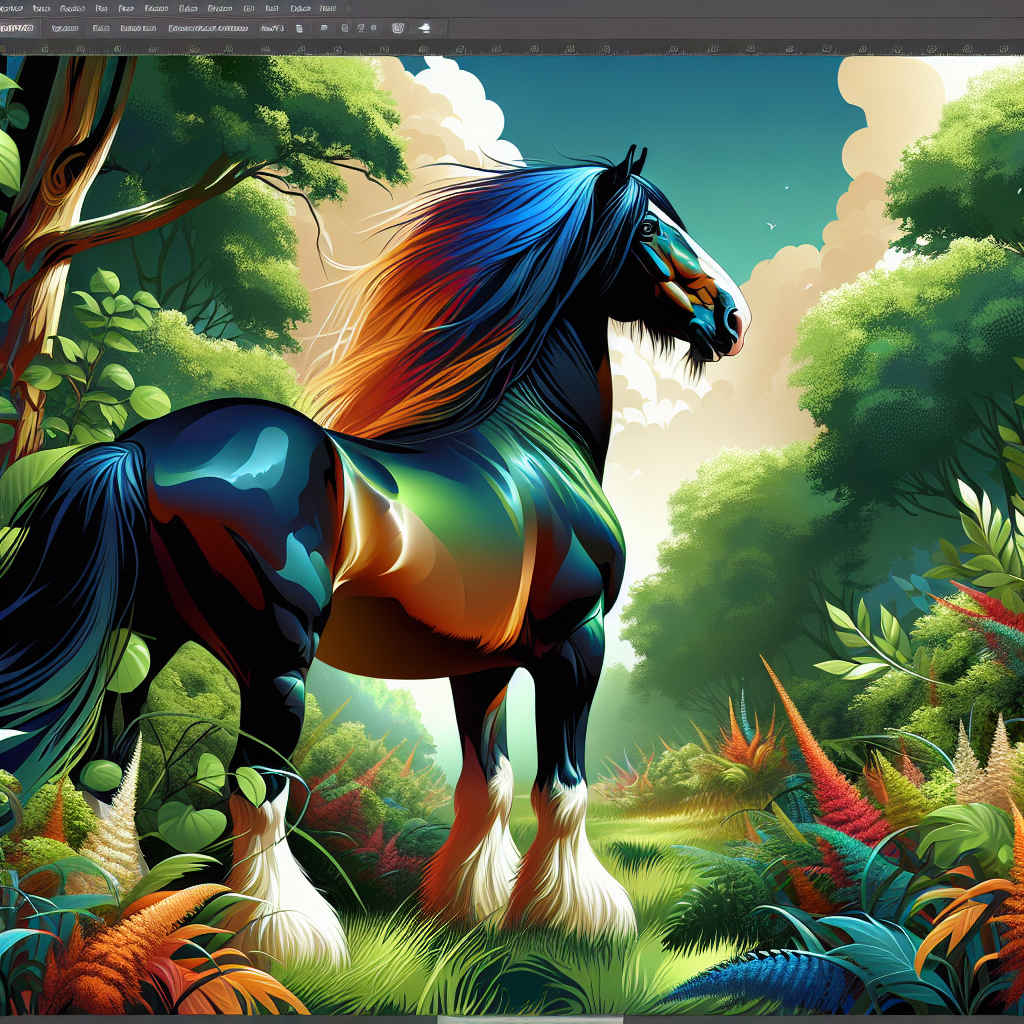Click the horizontal scrollbar thumb at the bottom
Image resolution: width=1024 pixels, height=1024 pixels.
(x=530, y=1019)
